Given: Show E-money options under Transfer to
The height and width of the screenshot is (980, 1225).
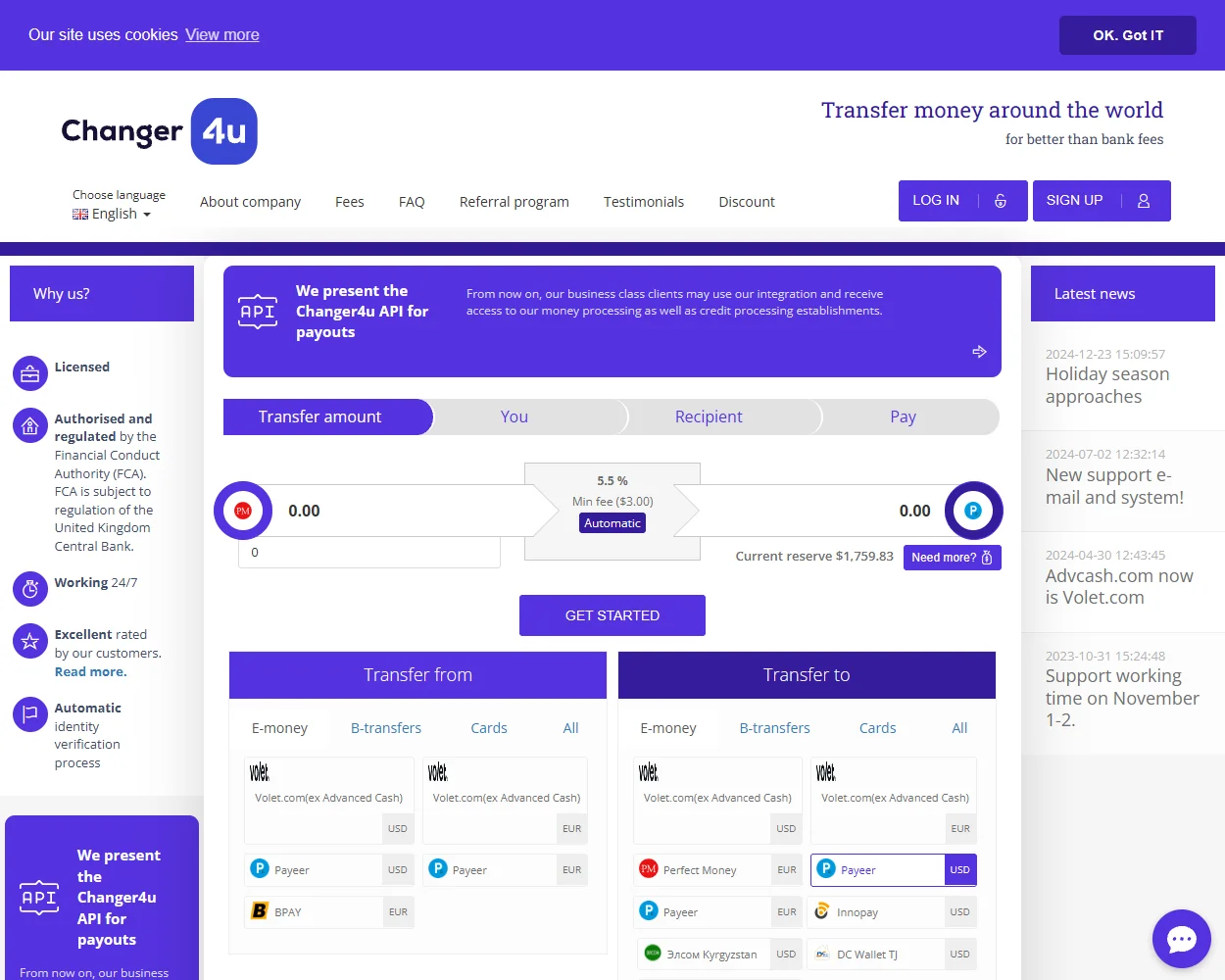Looking at the screenshot, I should [668, 728].
